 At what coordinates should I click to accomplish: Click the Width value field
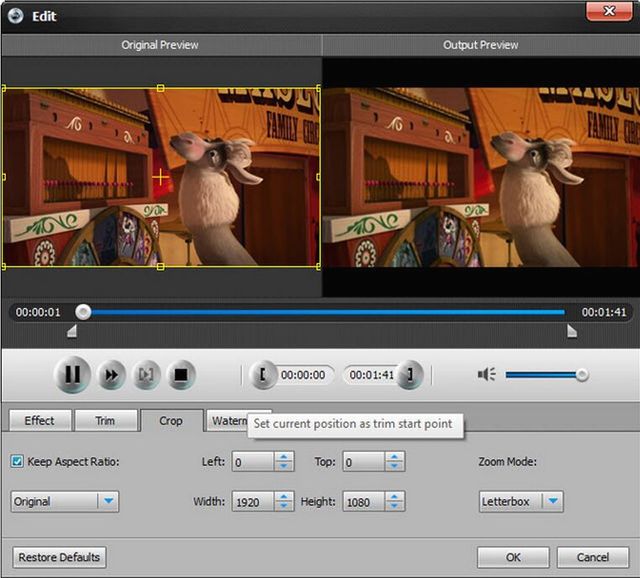253,501
